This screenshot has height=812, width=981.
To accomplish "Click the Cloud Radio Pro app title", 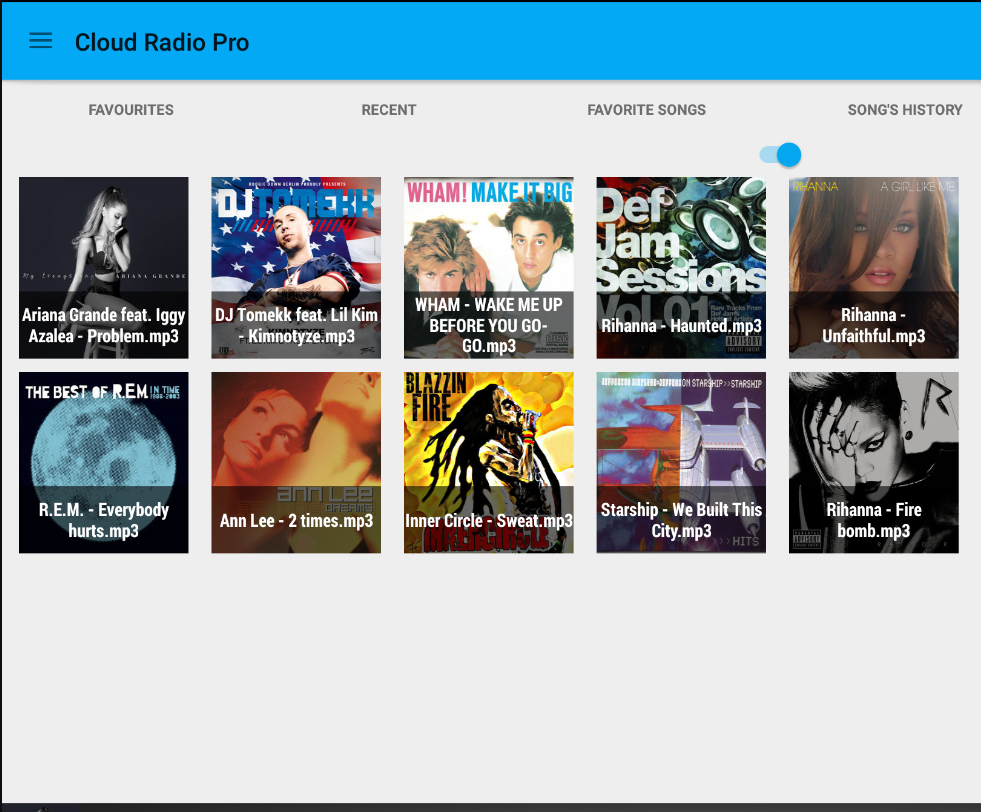I will point(162,42).
